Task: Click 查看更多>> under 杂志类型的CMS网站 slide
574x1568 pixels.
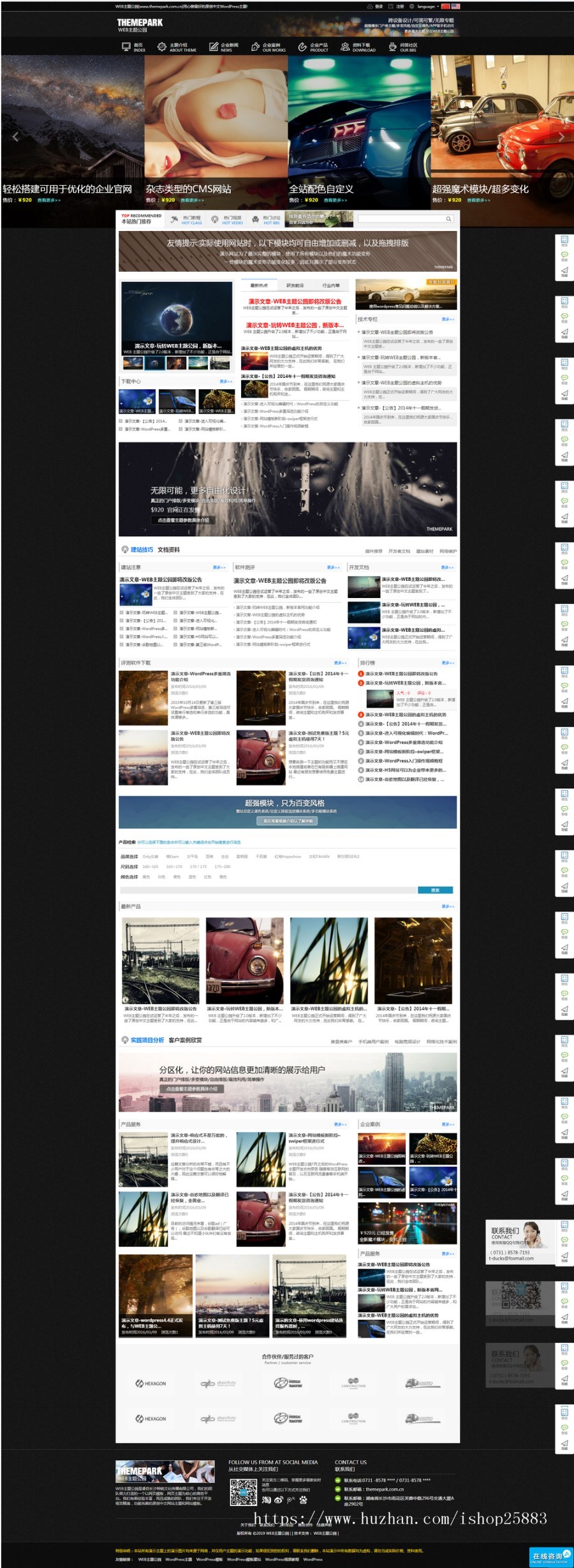Action: (192, 200)
